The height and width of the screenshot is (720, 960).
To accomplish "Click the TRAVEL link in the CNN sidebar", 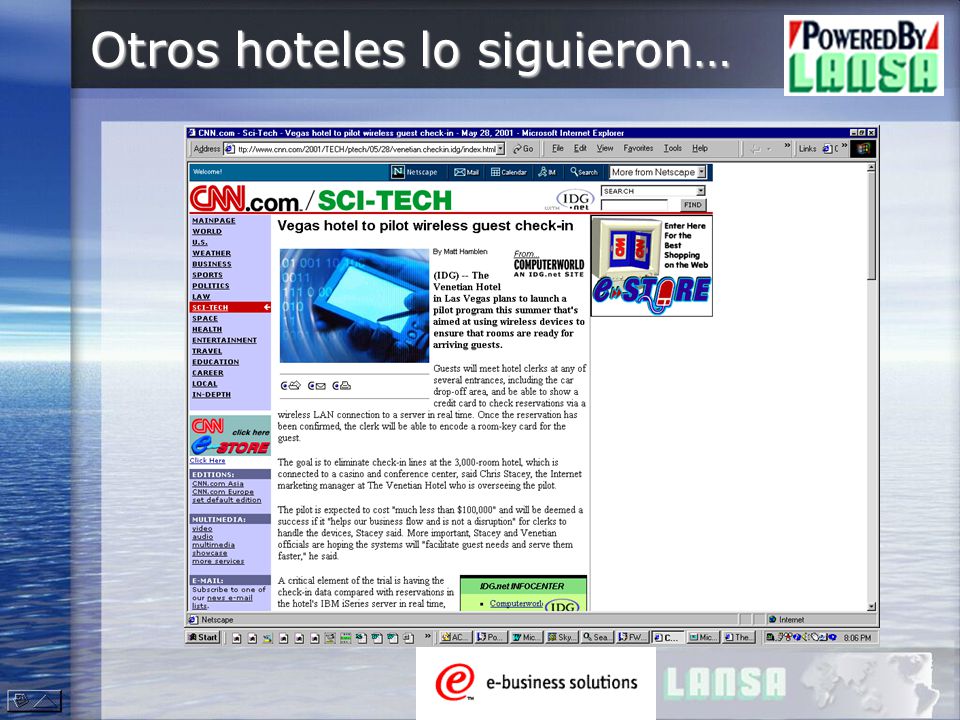I will (207, 351).
